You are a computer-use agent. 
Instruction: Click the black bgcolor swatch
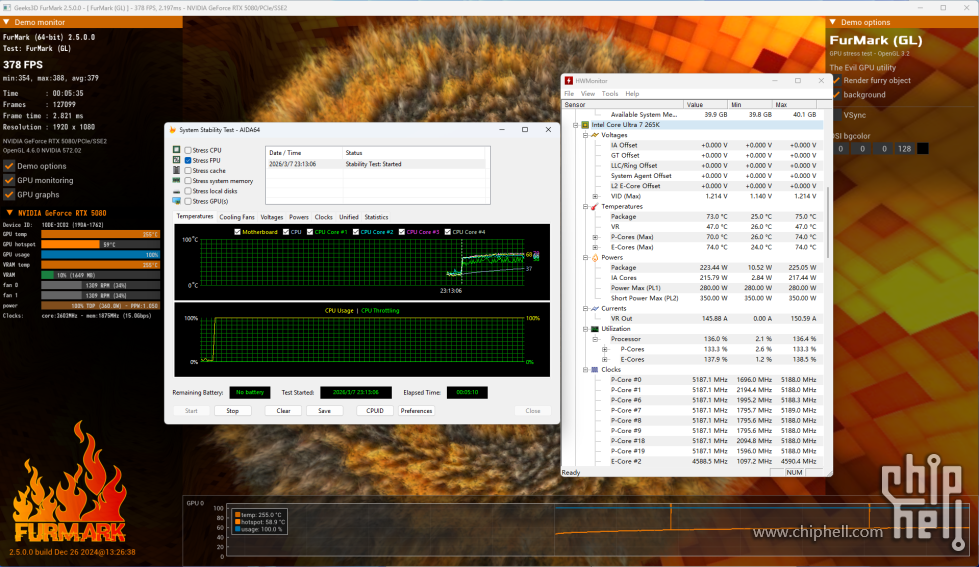pos(922,148)
